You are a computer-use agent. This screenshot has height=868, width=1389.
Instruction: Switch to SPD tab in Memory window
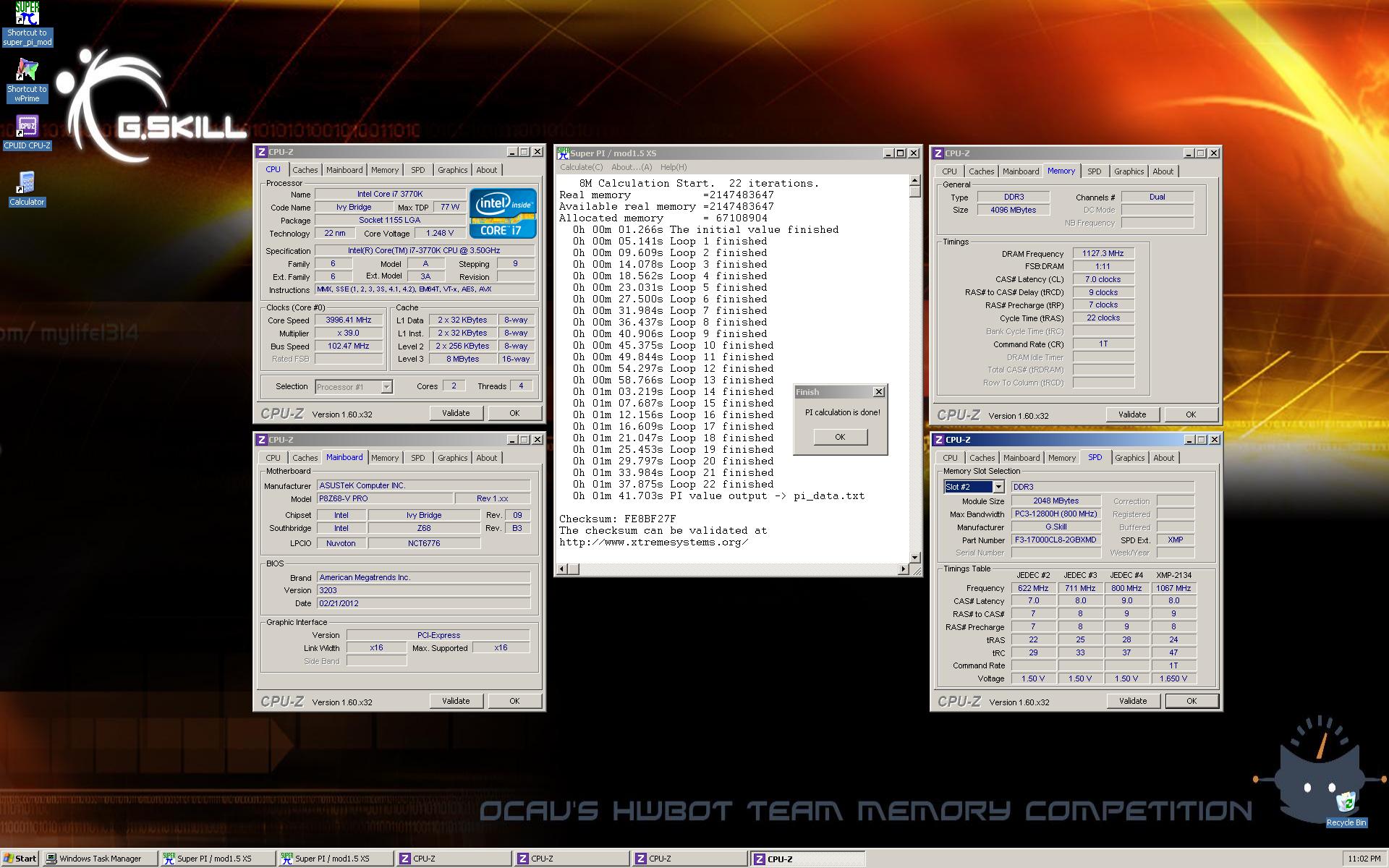tap(1095, 171)
